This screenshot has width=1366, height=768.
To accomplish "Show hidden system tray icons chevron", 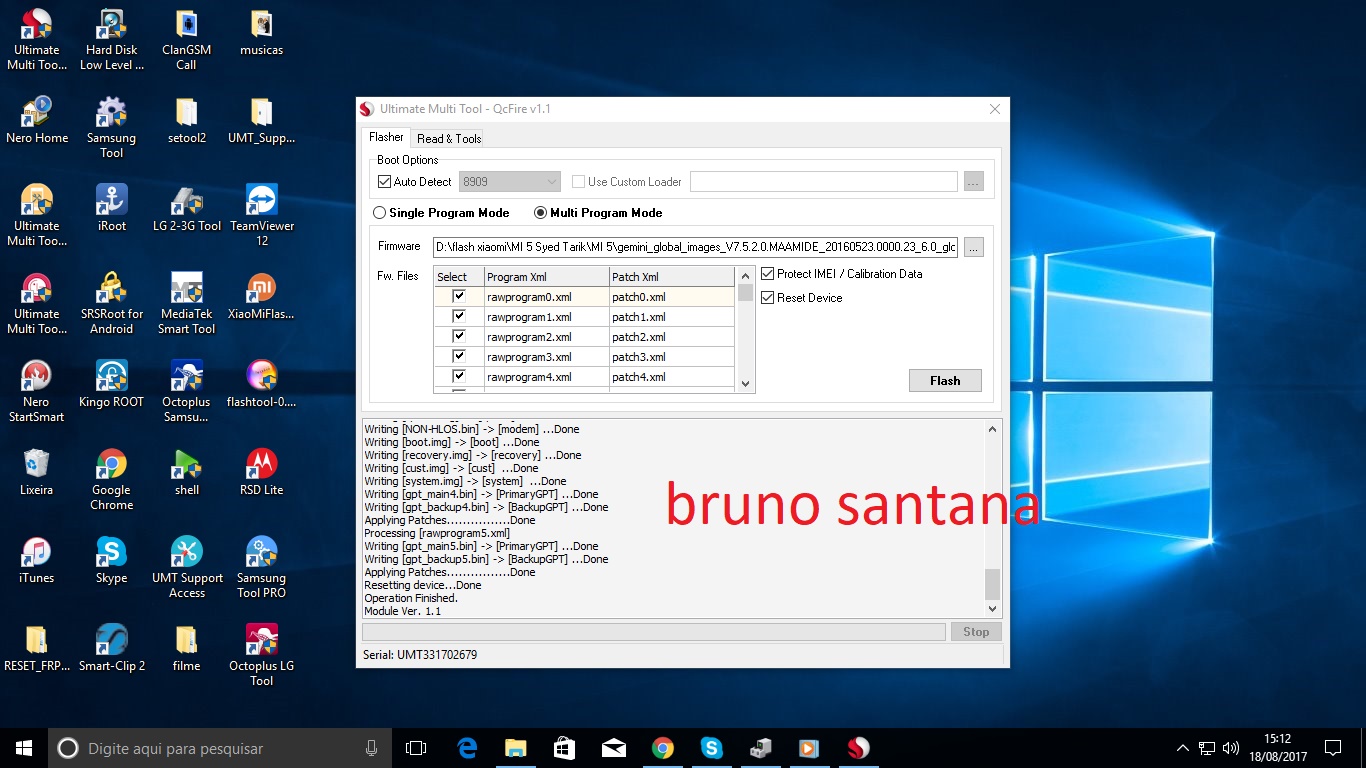I will click(1183, 748).
